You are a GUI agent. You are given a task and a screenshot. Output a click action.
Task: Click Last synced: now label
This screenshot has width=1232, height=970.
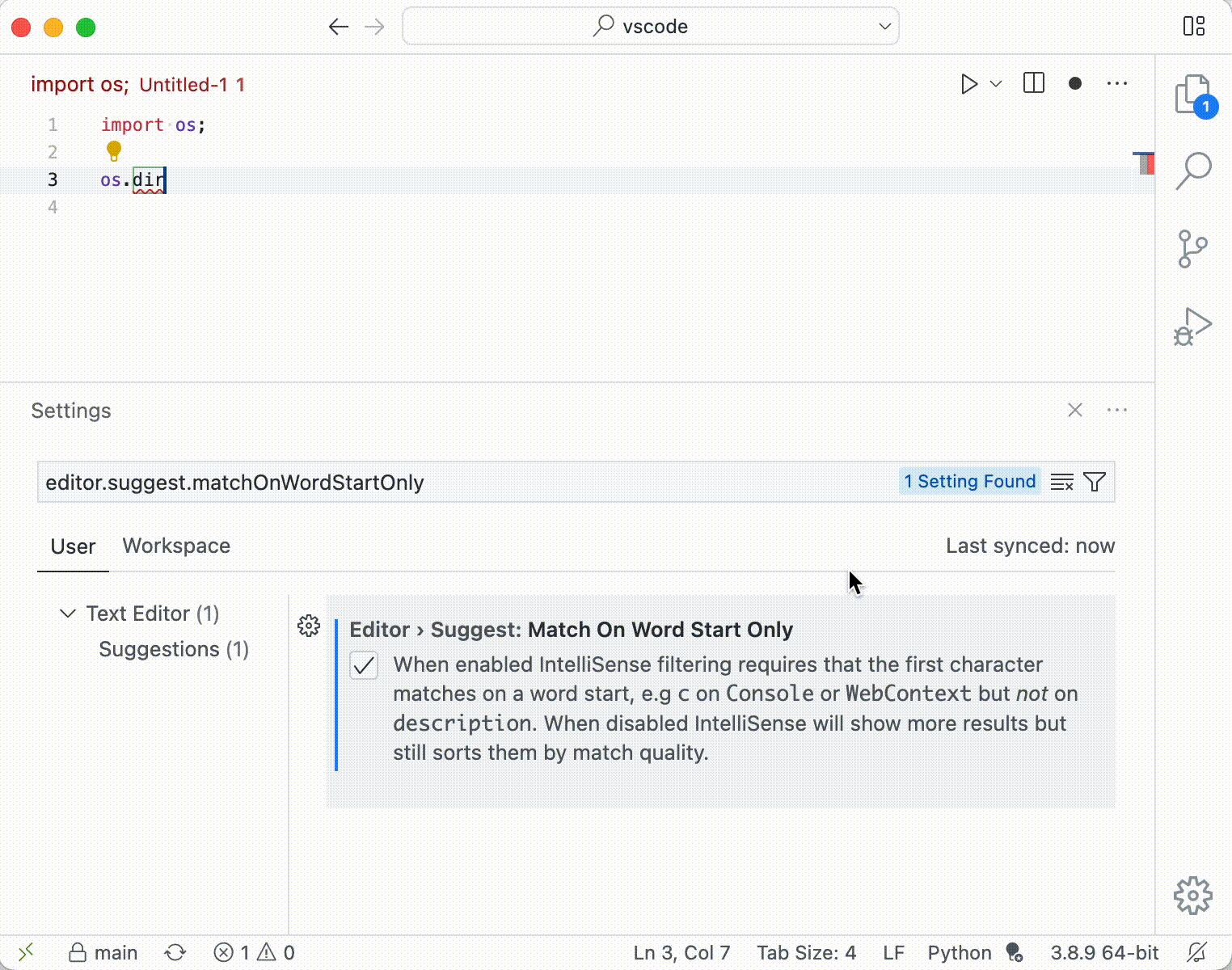coord(1030,546)
